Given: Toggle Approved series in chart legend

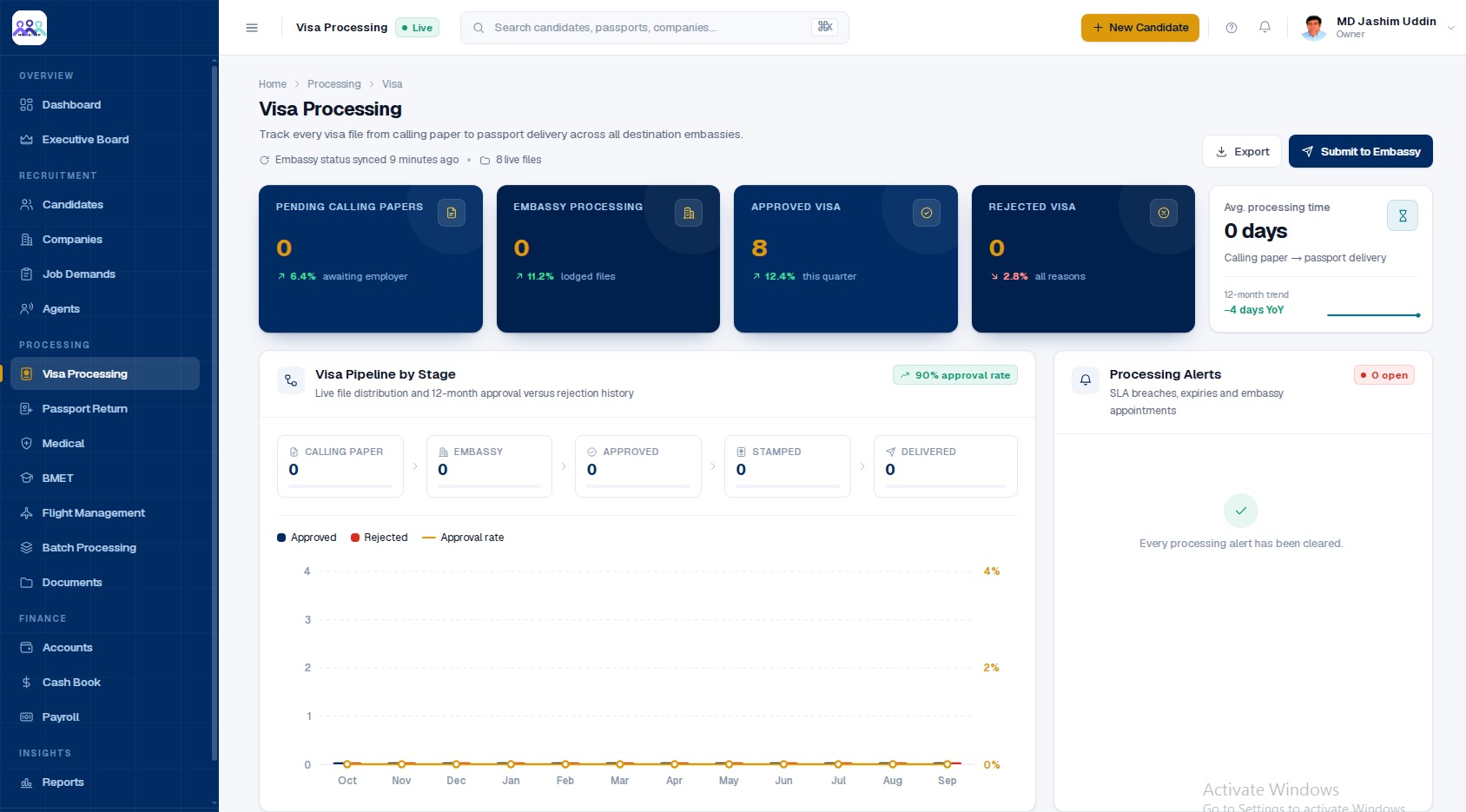Looking at the screenshot, I should click(307, 538).
